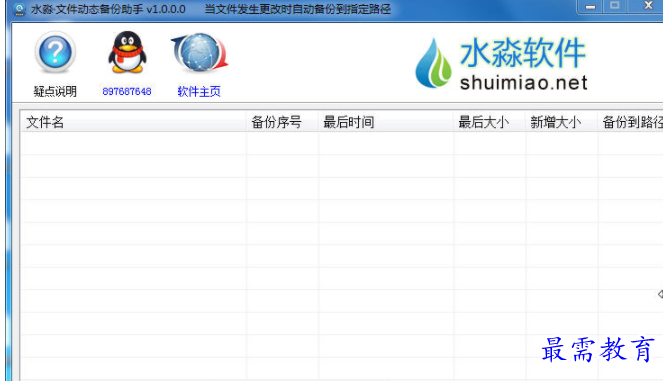Click the 疑点说明 label

55,91
